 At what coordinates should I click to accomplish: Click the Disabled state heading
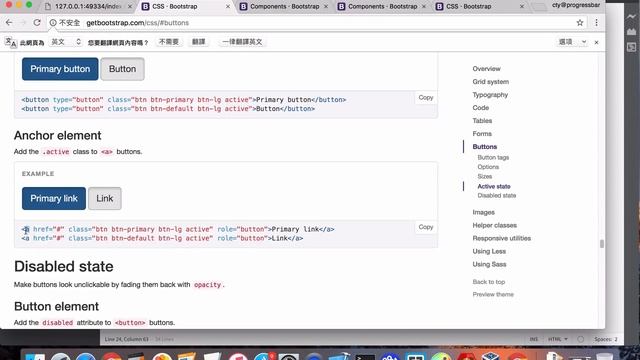[64, 267]
